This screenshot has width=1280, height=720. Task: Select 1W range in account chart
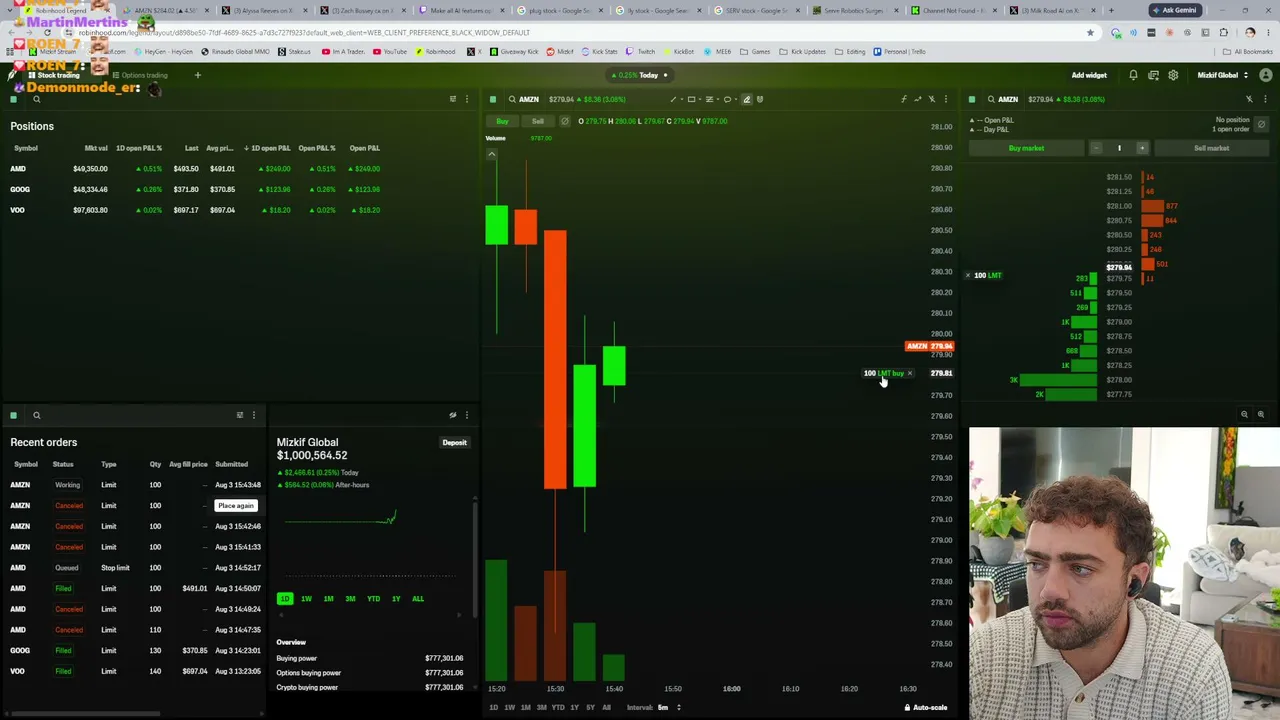306,599
